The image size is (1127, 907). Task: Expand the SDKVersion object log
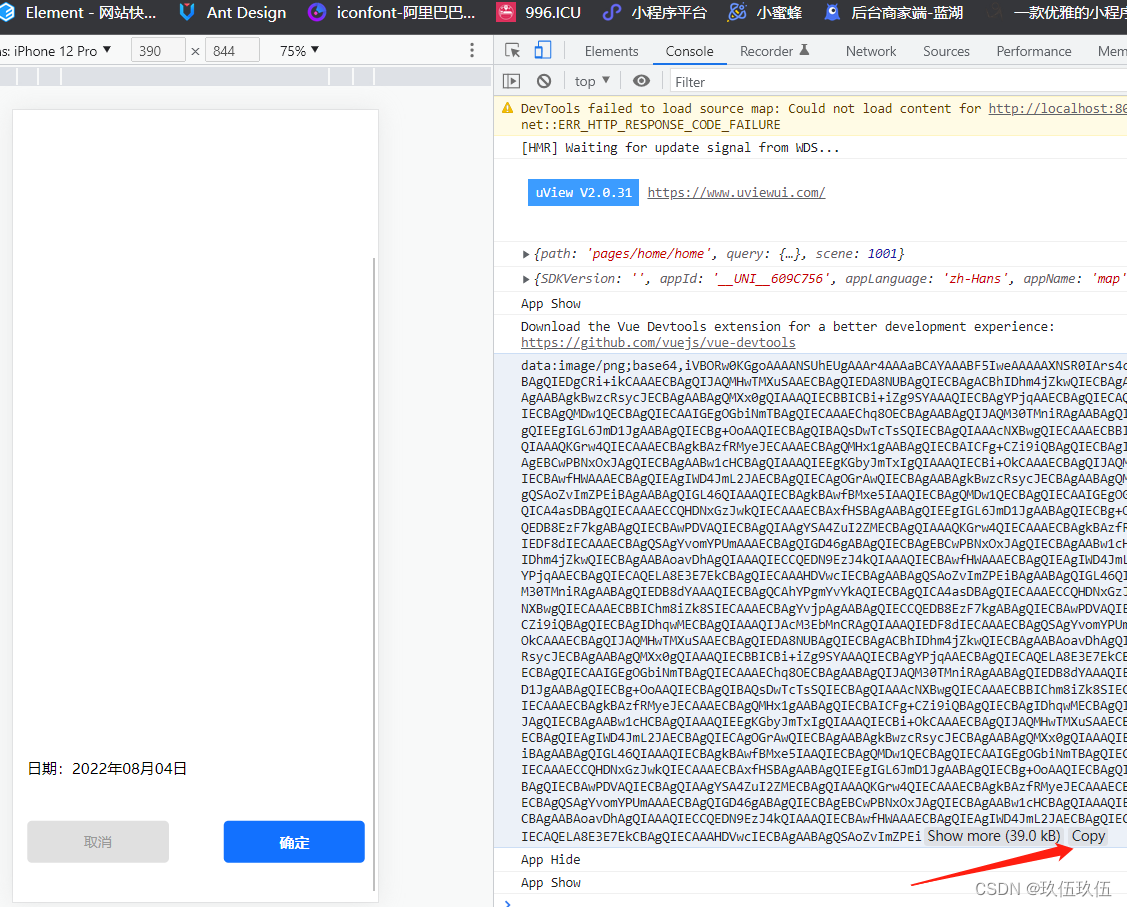(525, 279)
